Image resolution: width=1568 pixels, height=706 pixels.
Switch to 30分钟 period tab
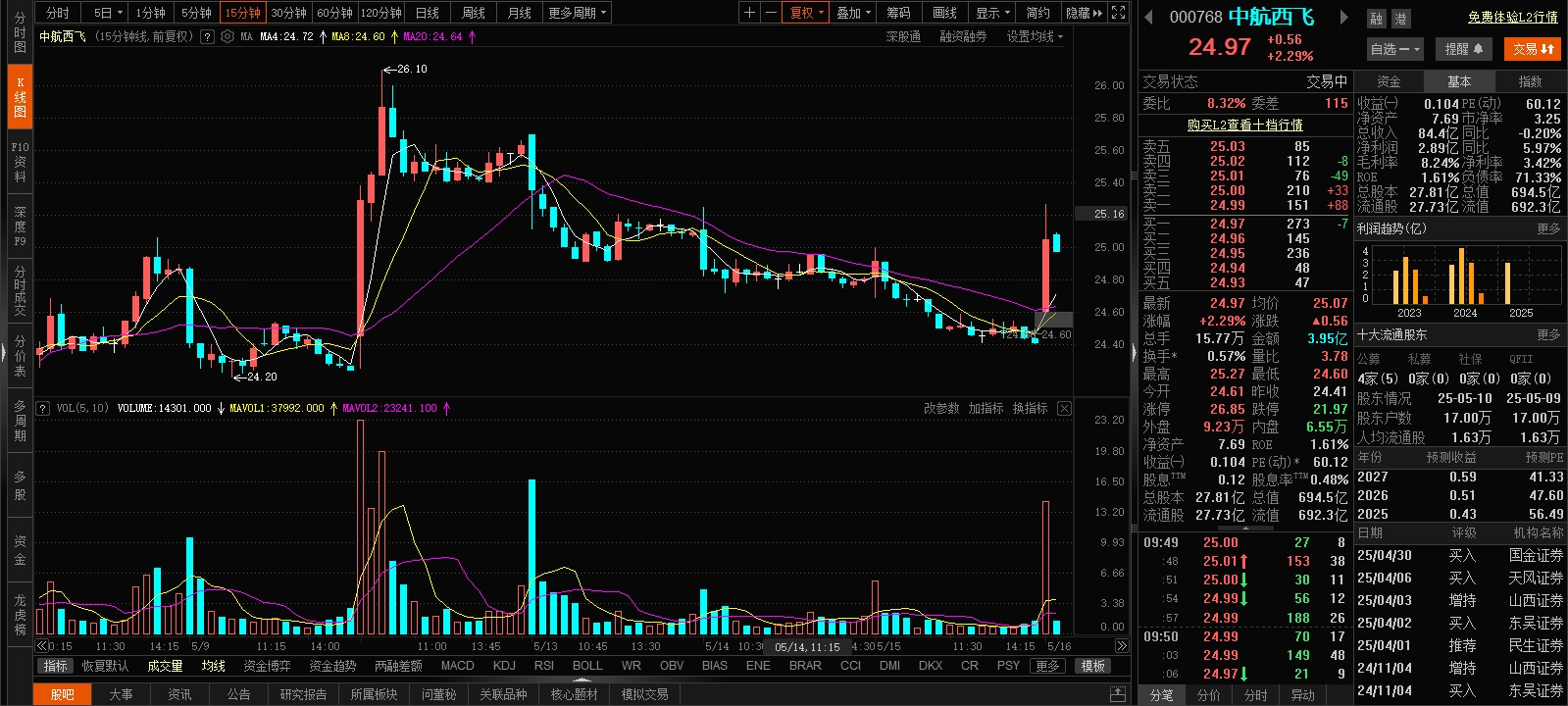(x=289, y=13)
